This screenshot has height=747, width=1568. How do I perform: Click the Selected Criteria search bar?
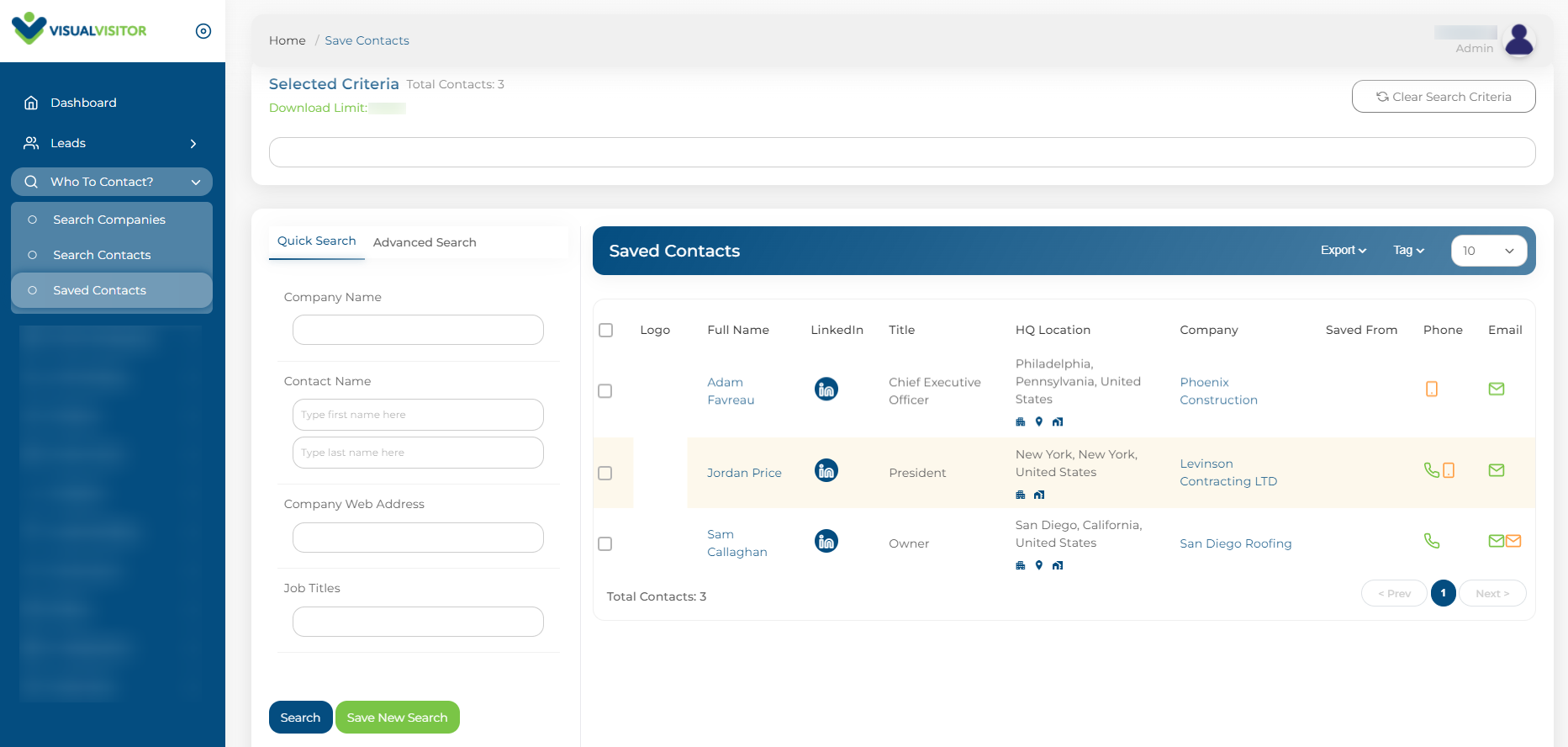[x=902, y=152]
